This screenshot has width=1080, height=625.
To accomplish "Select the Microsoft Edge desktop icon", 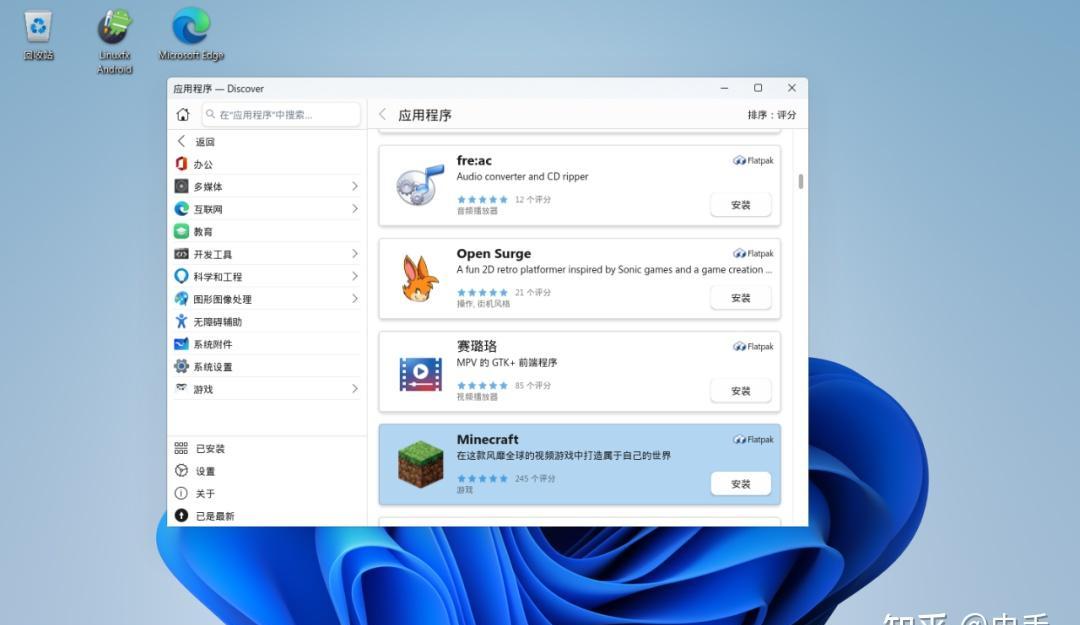I will pos(191,34).
